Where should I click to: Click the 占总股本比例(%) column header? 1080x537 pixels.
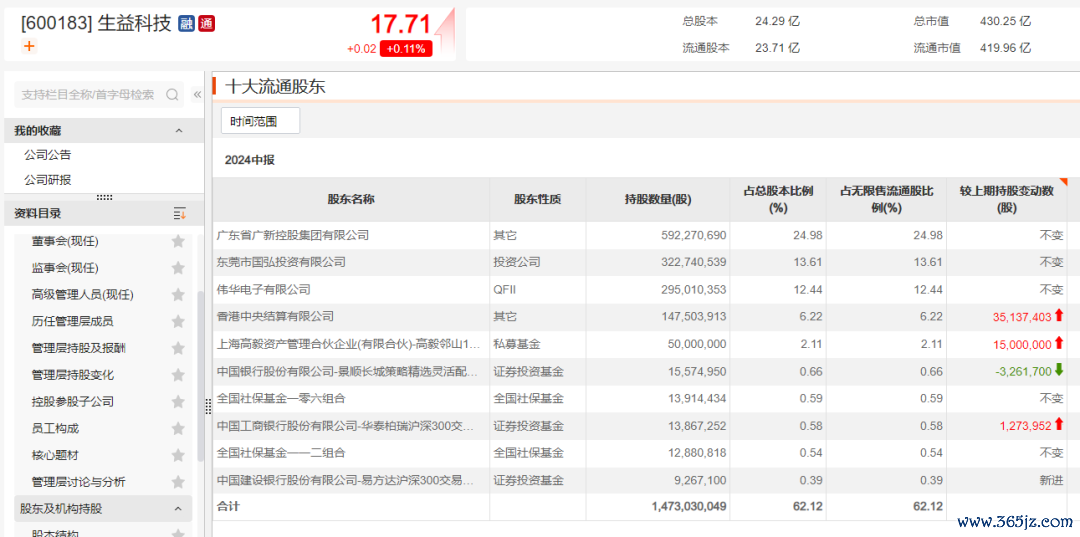click(x=778, y=200)
